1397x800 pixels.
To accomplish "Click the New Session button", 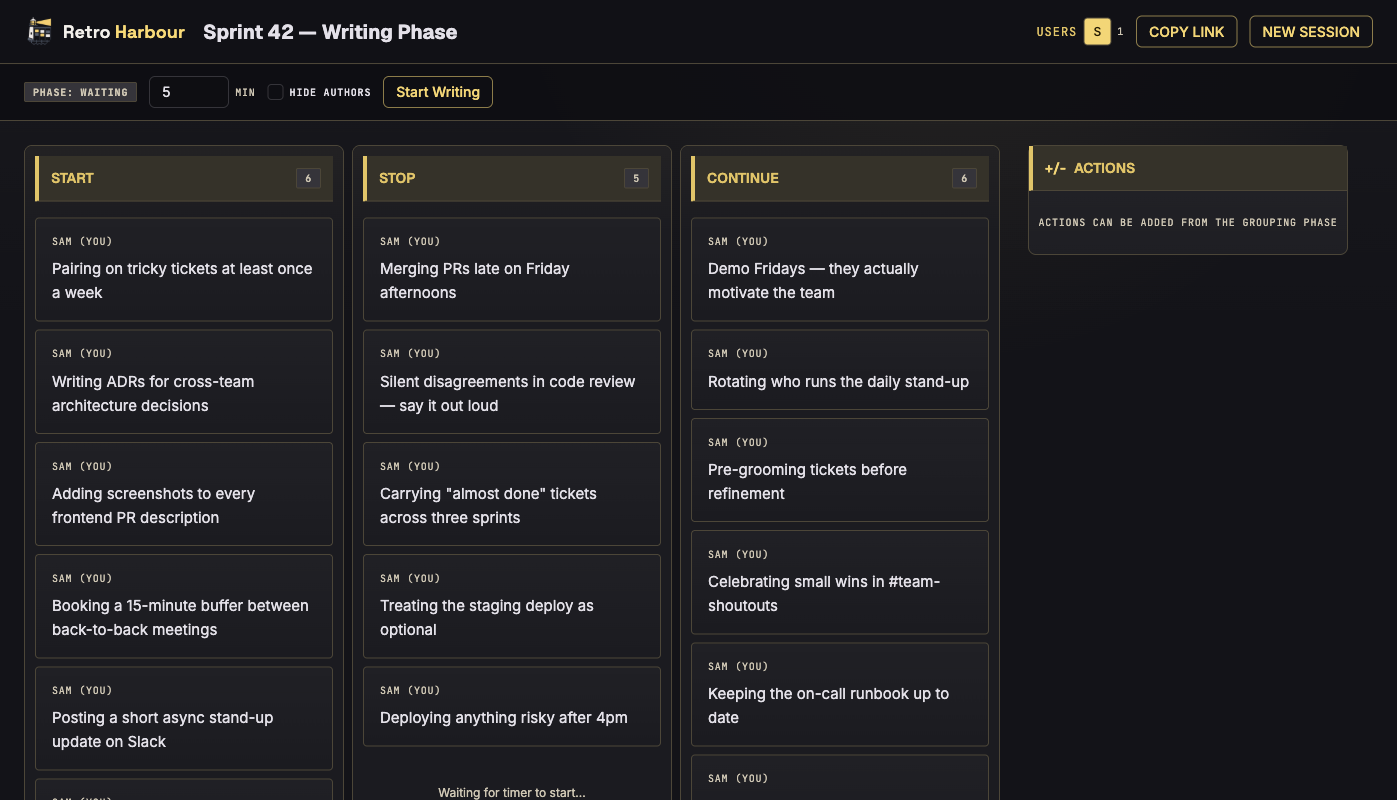I will click(1311, 32).
